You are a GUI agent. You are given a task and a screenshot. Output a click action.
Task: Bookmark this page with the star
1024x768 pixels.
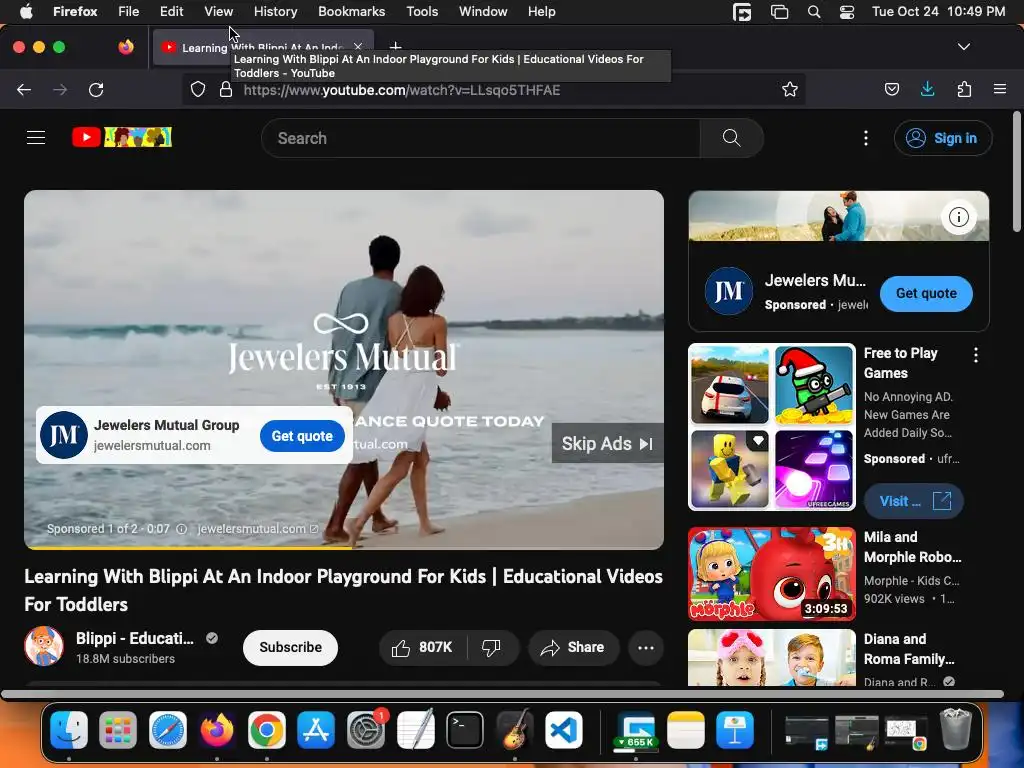790,89
